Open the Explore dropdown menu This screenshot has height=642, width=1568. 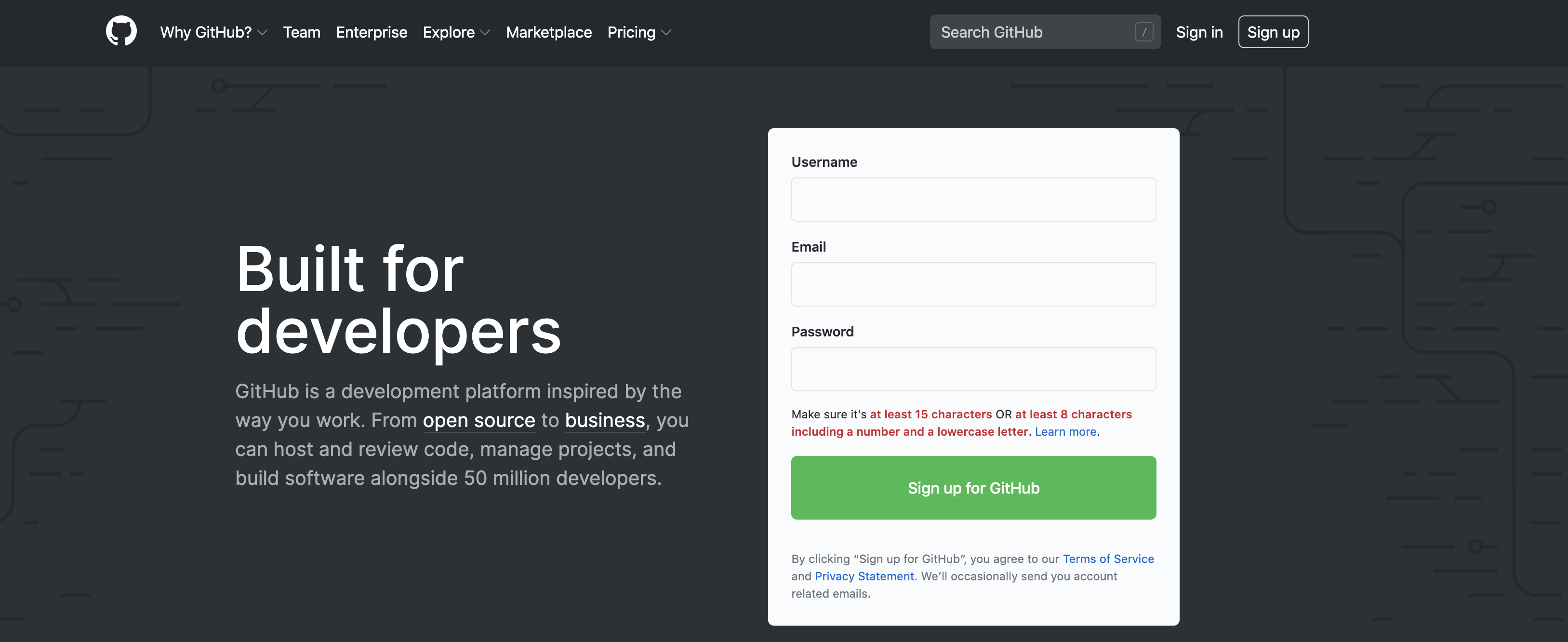pyautogui.click(x=456, y=32)
